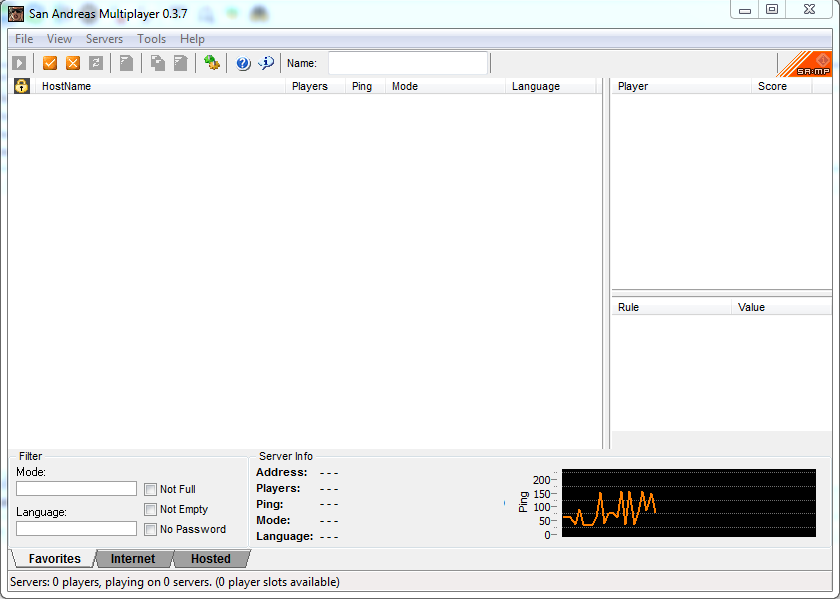The width and height of the screenshot is (840, 599).
Task: Sort servers by Ping column header
Action: pyautogui.click(x=365, y=86)
